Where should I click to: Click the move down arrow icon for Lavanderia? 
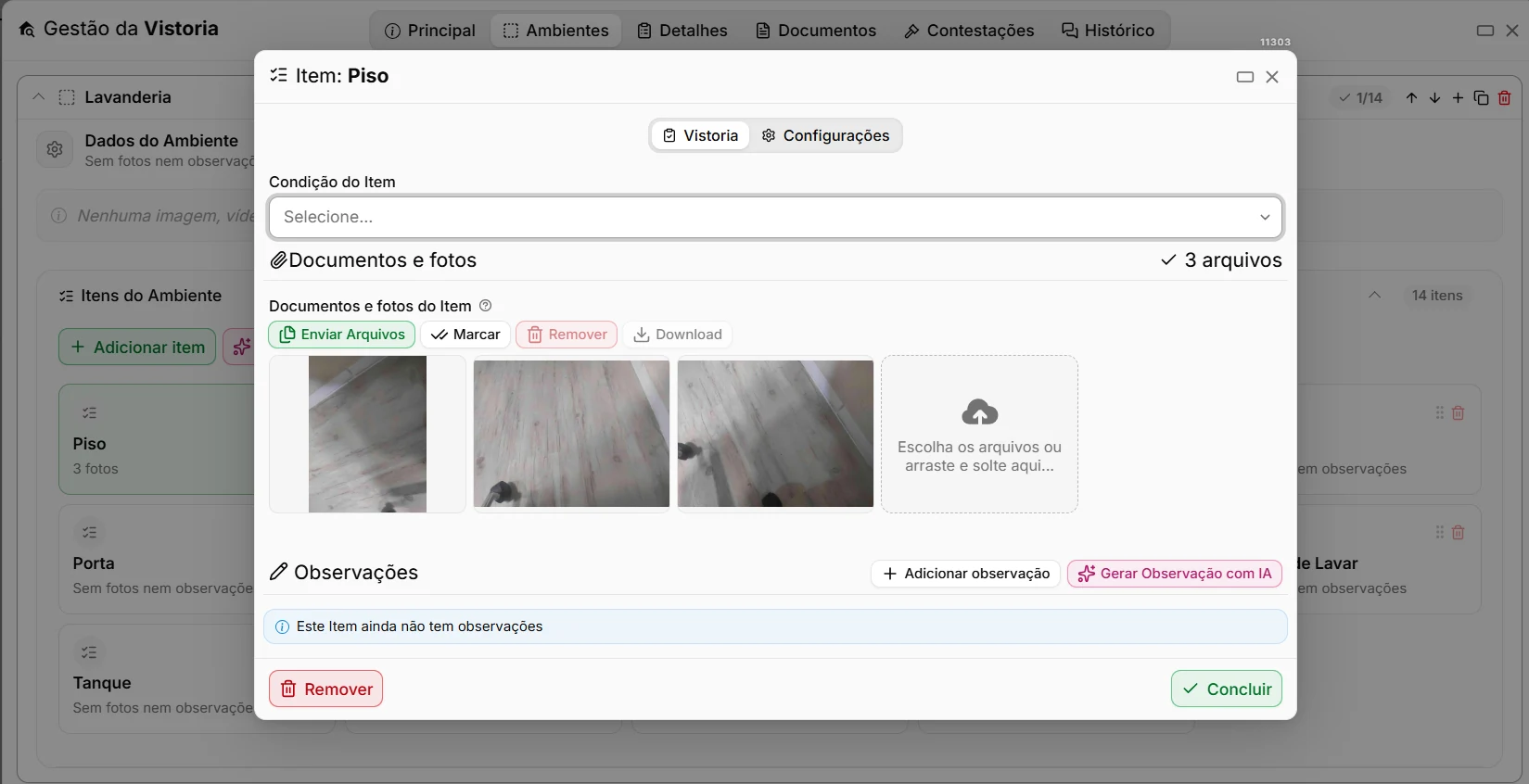click(1434, 97)
